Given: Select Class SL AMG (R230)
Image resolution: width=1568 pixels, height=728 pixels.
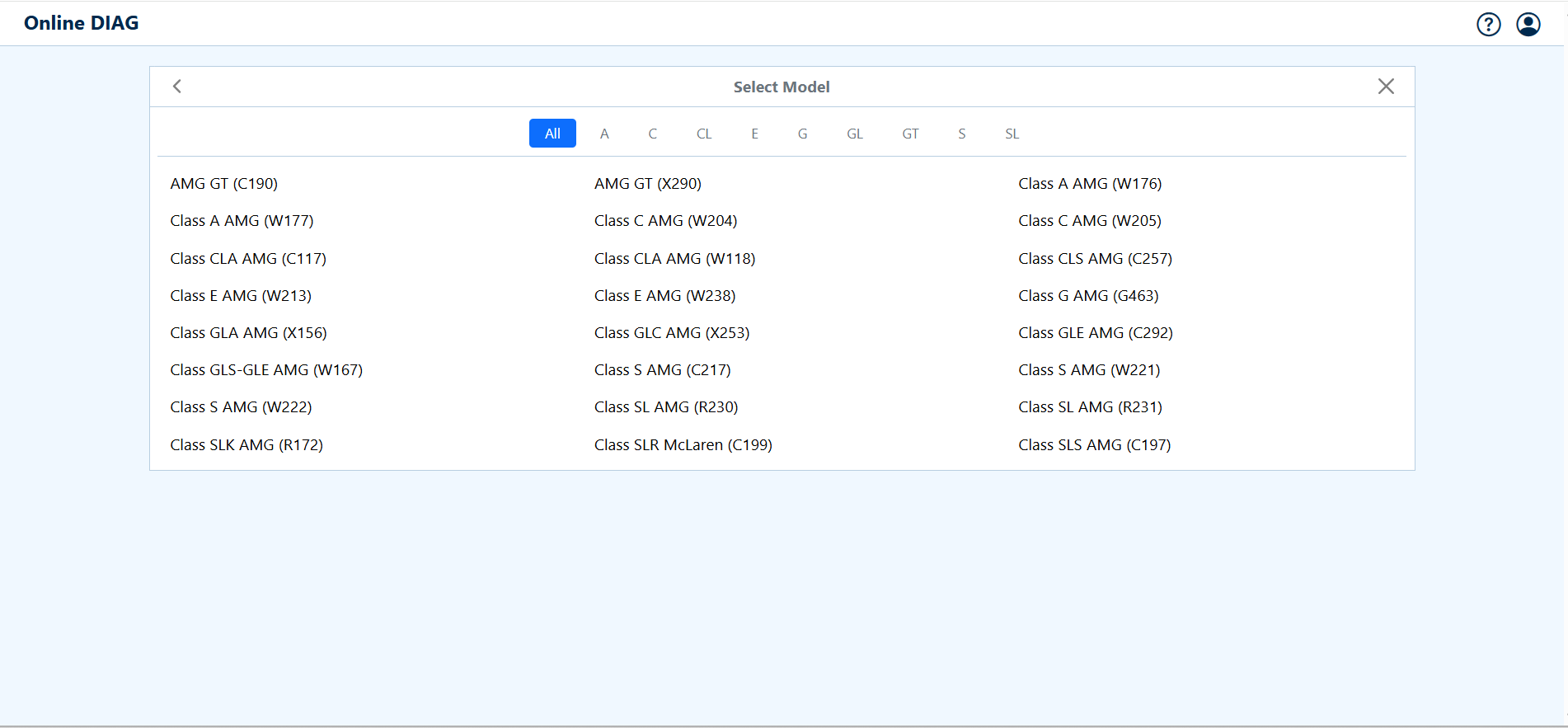Looking at the screenshot, I should click(x=666, y=407).
